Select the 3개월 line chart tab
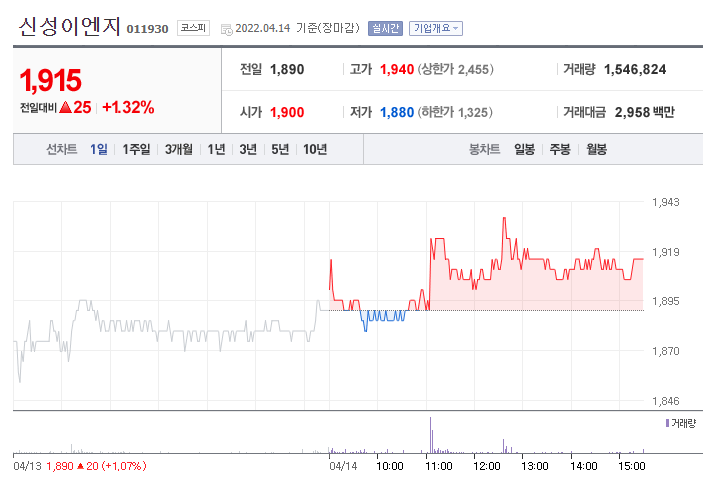The image size is (703, 479). click(178, 149)
